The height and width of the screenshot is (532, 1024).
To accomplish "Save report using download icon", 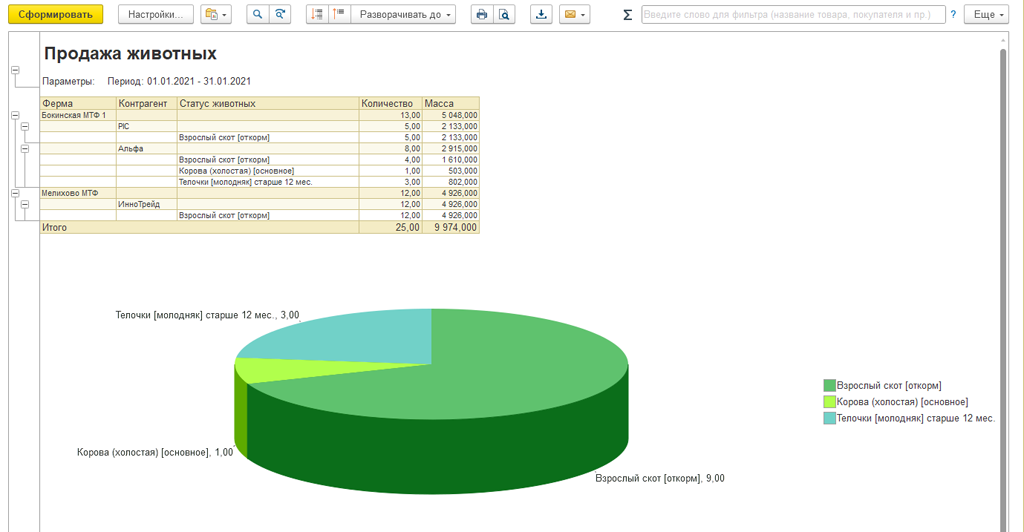I will pyautogui.click(x=541, y=15).
